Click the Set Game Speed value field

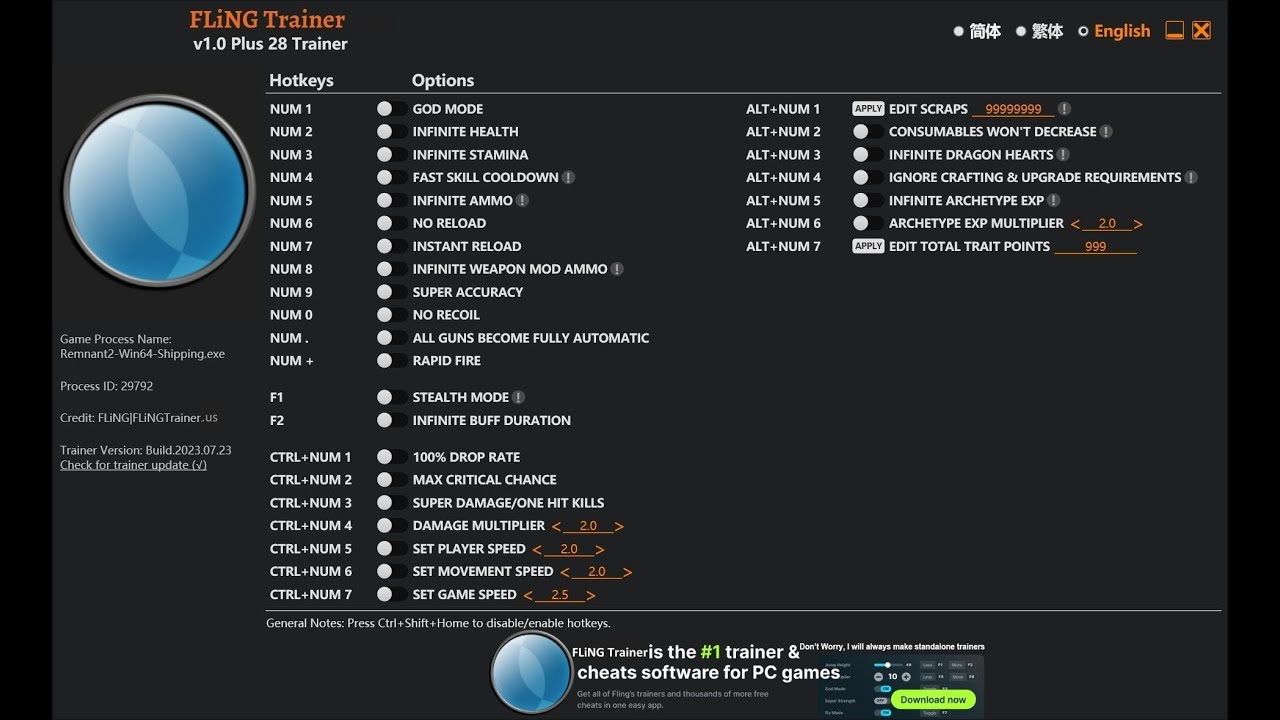click(560, 595)
